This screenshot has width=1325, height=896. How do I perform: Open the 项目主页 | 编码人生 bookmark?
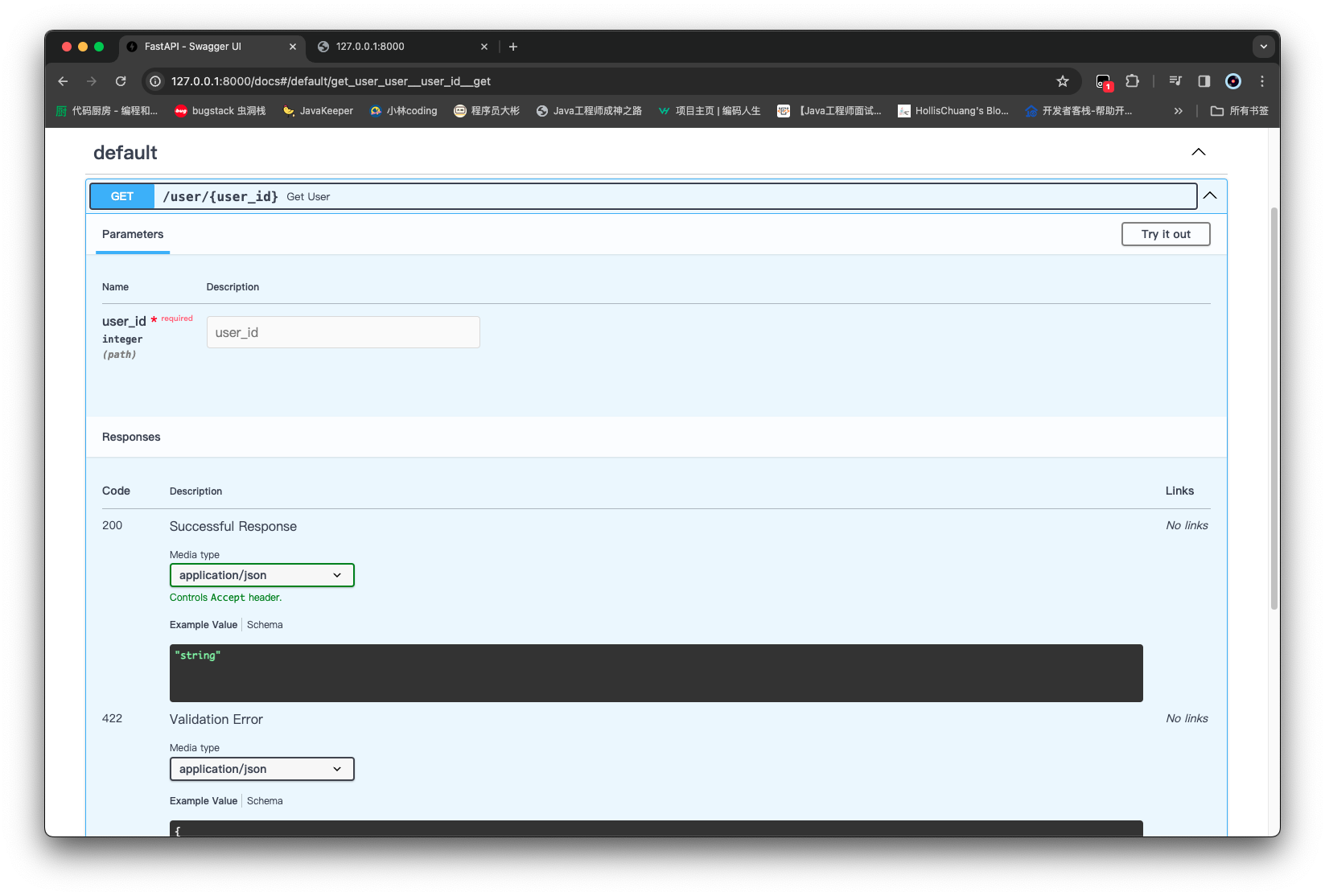710,111
